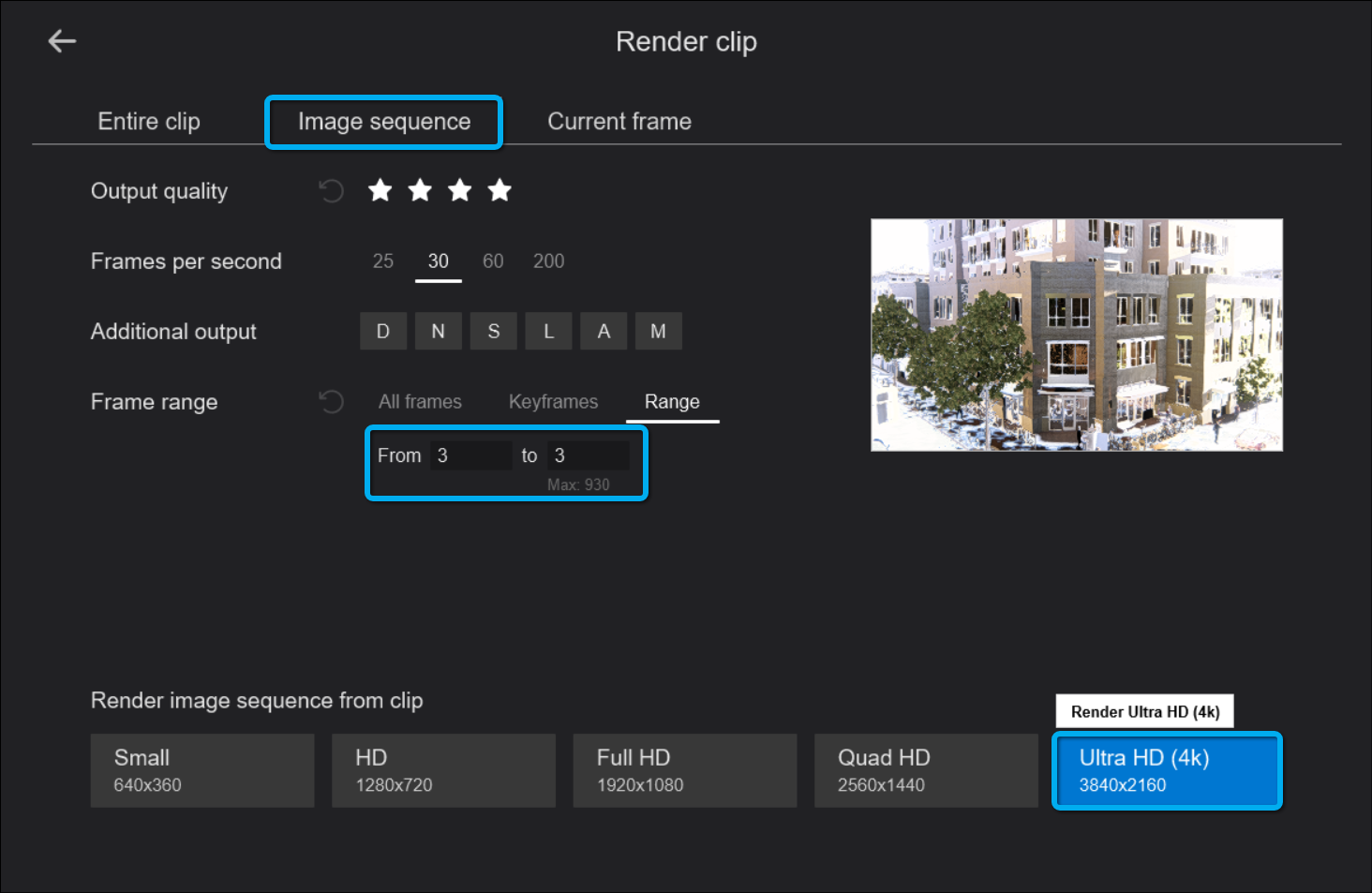1372x893 pixels.
Task: Enable the M additional output
Action: [658, 332]
